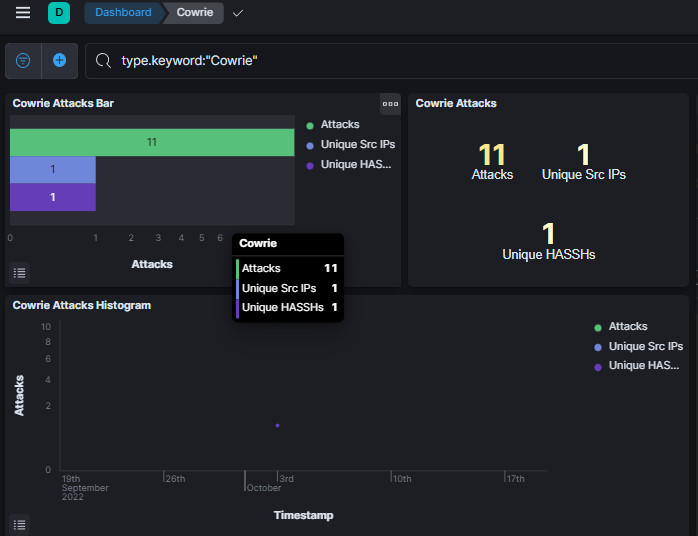This screenshot has width=698, height=536.
Task: Click the Cowrie breadcrumb
Action: coord(195,12)
